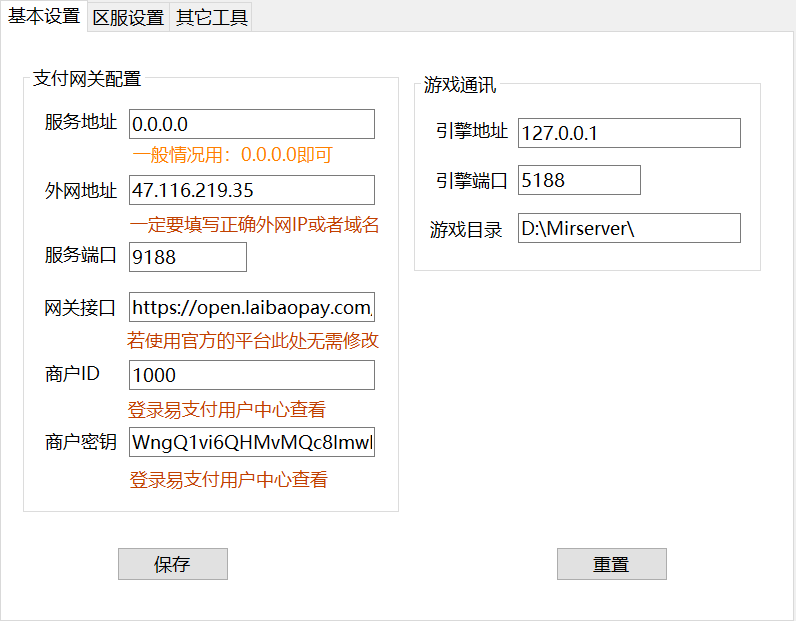Viewport: 796px width, 621px height.
Task: Click the 服务地址 input field with 0.0.0.0
Action: point(252,124)
